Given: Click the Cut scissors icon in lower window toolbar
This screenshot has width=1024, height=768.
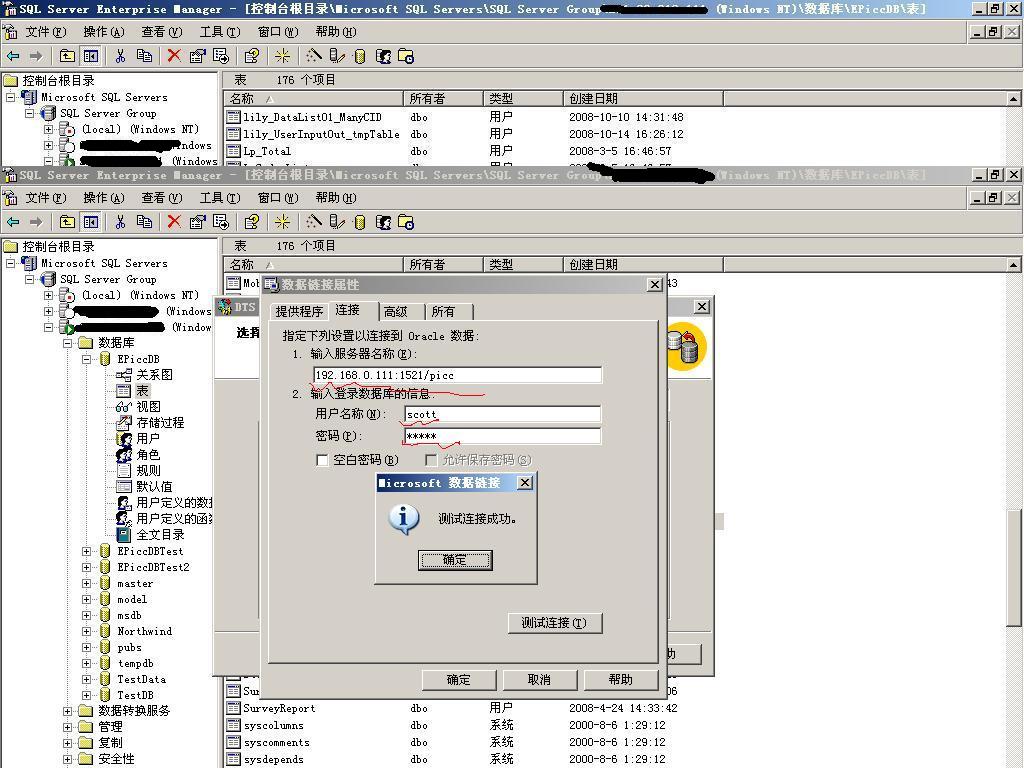Looking at the screenshot, I should [x=120, y=223].
